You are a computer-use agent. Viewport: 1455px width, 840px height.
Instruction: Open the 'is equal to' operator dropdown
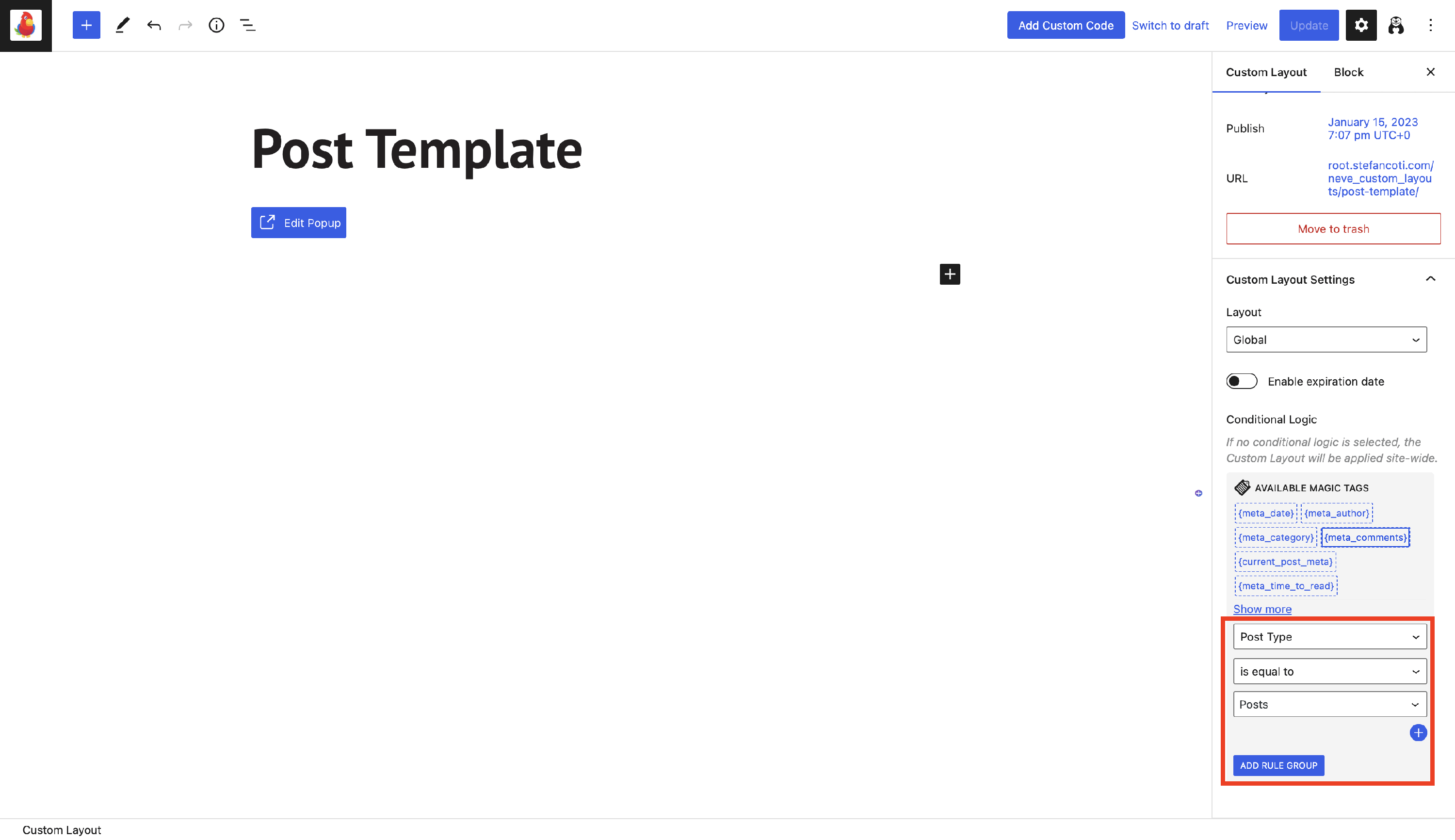click(x=1330, y=672)
